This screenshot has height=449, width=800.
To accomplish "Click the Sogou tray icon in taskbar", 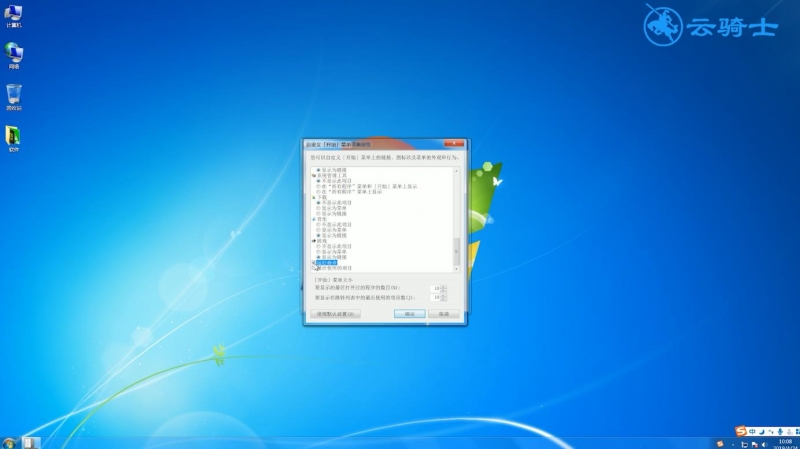I will point(720,444).
